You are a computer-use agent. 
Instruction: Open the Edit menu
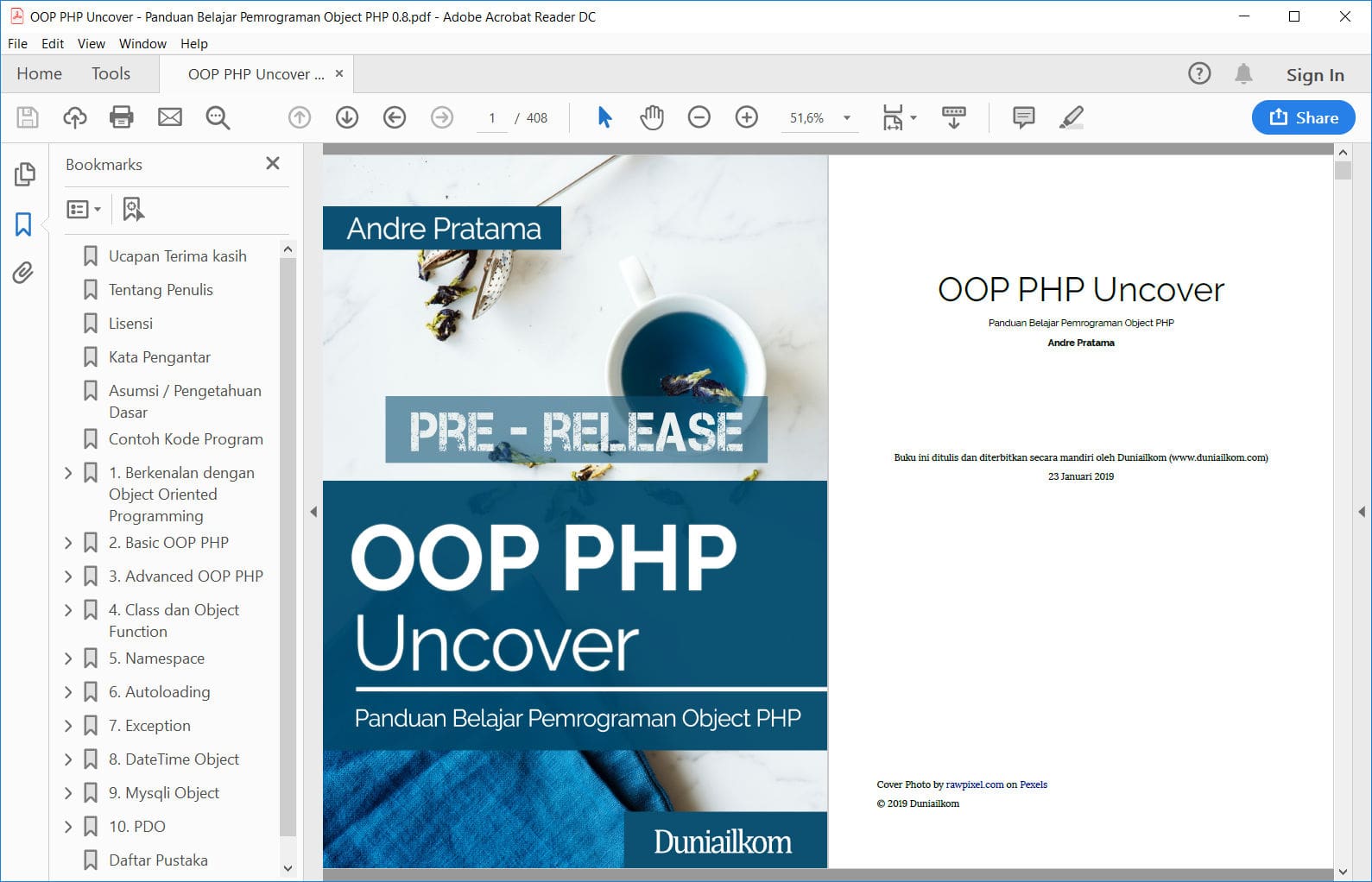53,43
